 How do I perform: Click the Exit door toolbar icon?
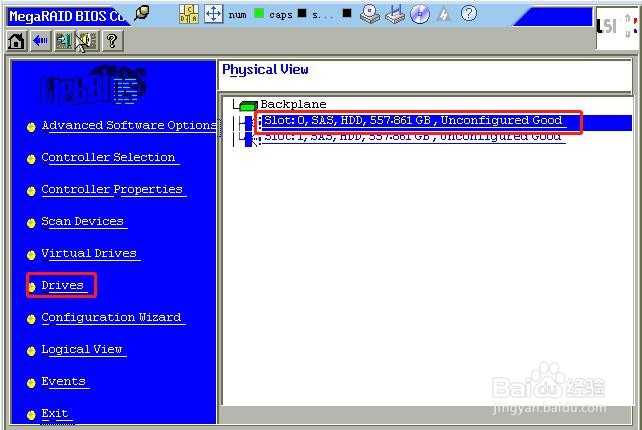[x=63, y=41]
